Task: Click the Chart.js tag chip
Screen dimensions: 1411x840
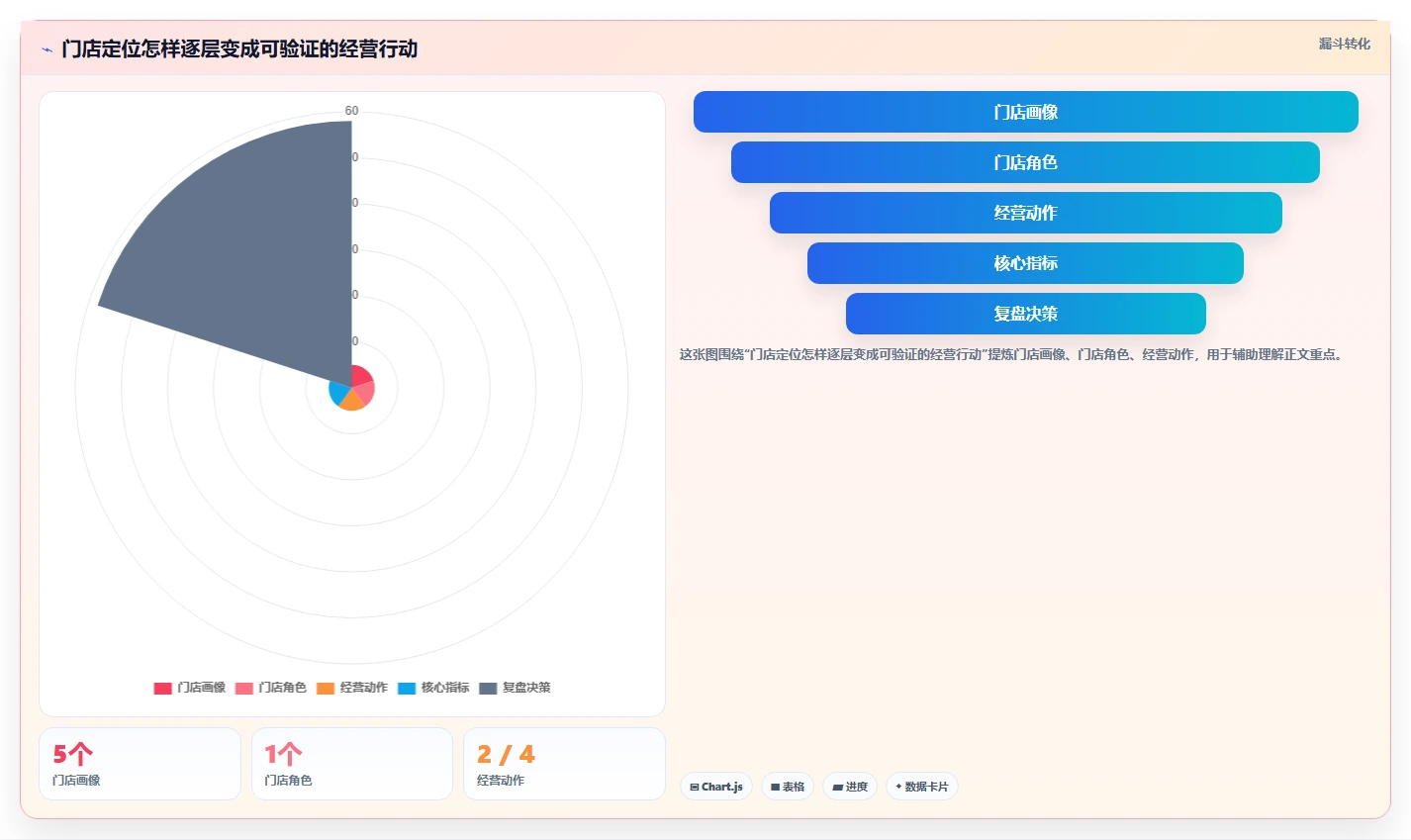Action: tap(716, 787)
